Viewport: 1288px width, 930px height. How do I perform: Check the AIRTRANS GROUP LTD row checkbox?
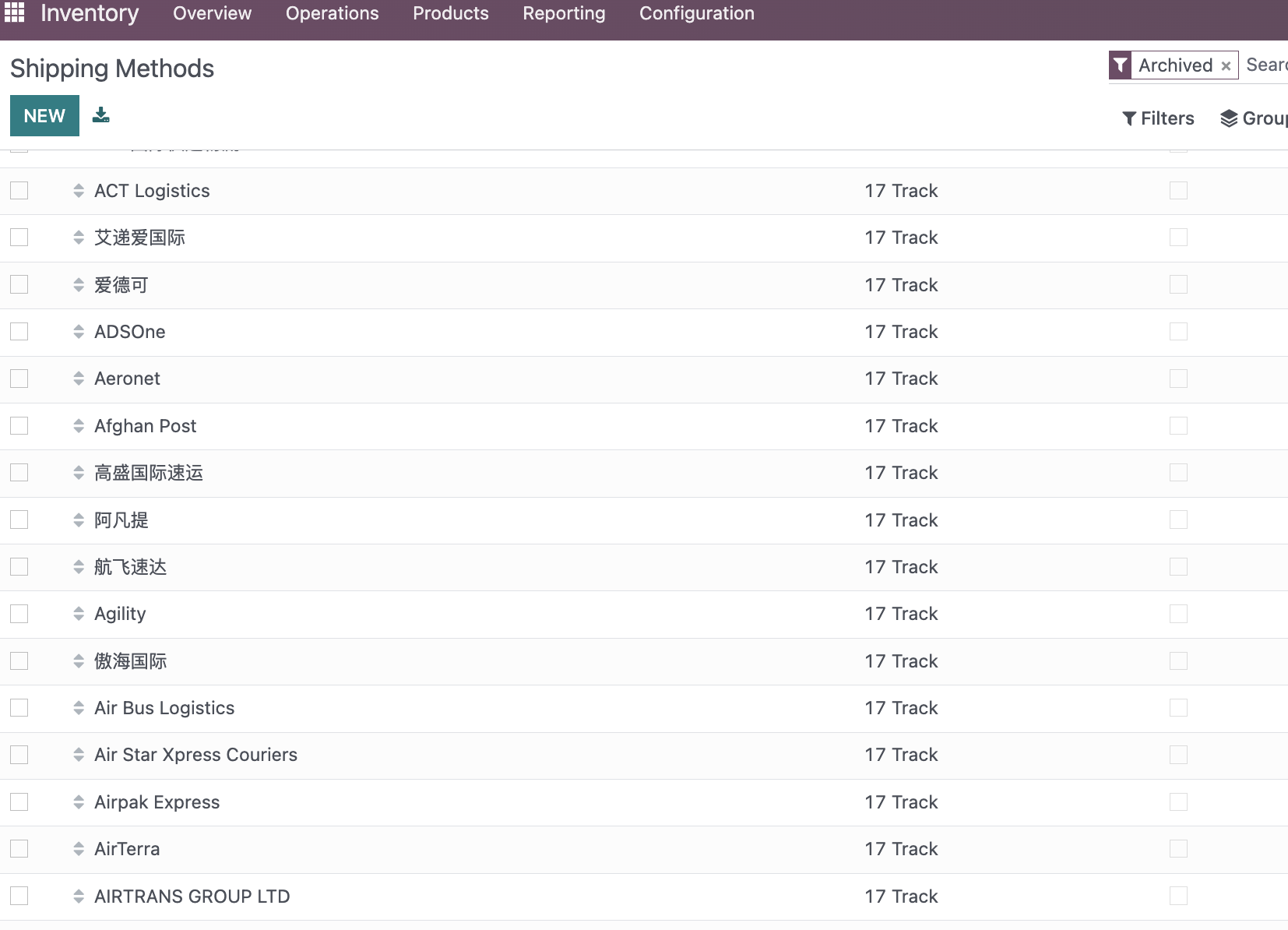(x=19, y=896)
